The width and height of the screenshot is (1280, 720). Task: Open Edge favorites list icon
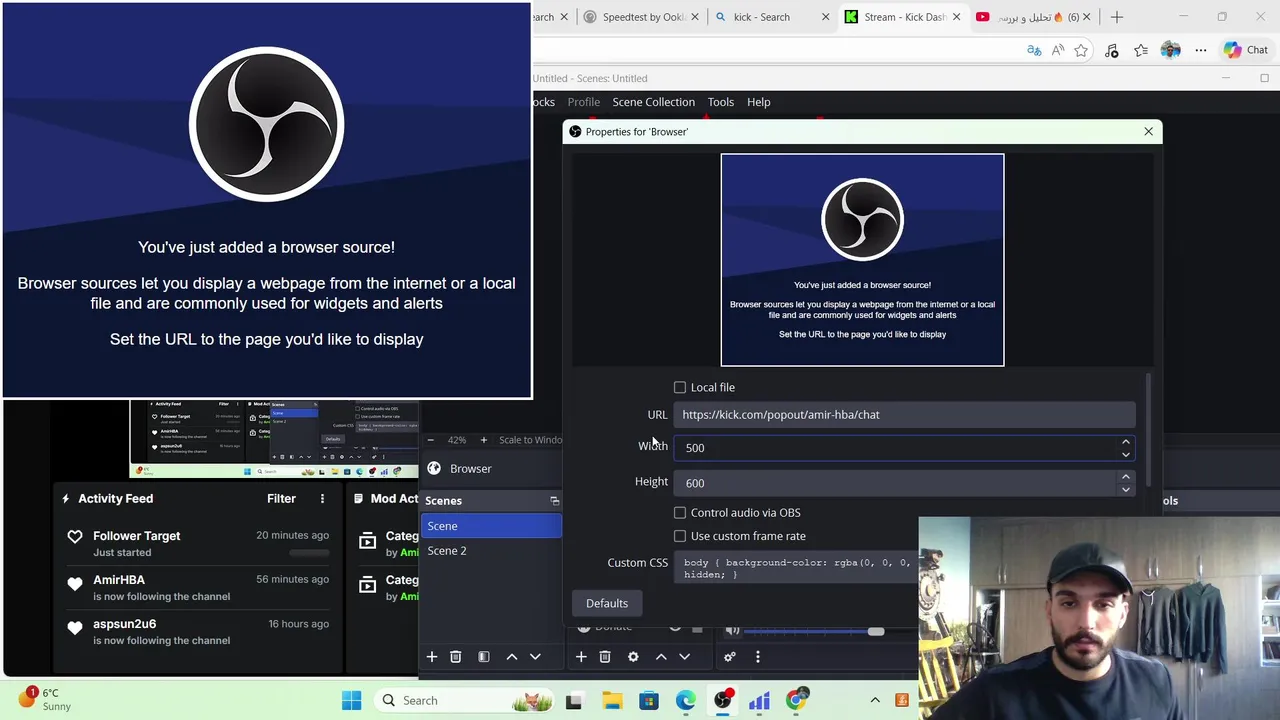pyautogui.click(x=1141, y=50)
